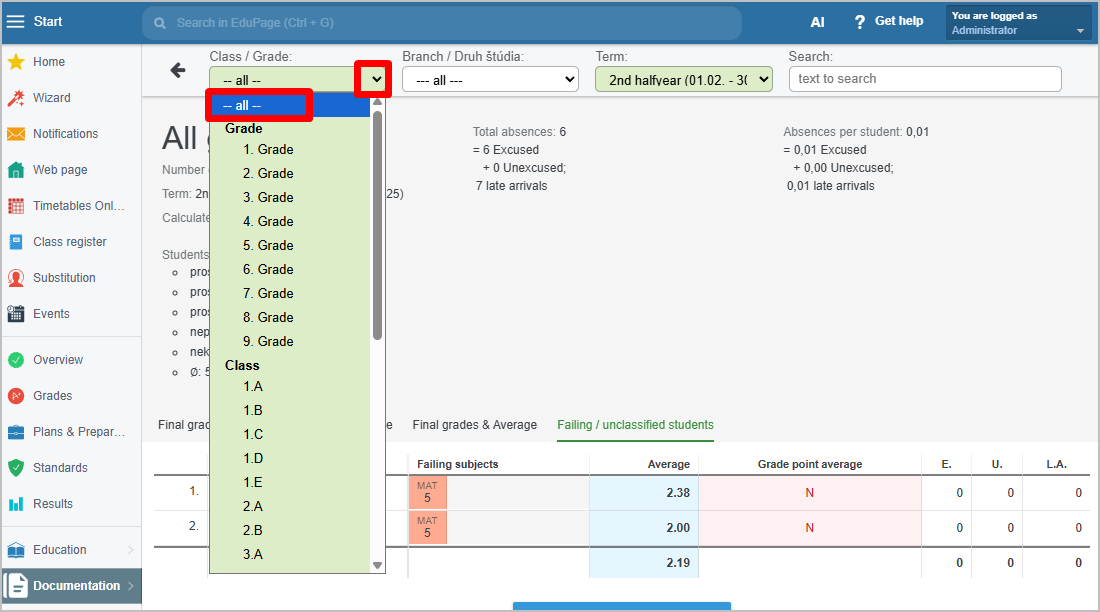
Task: Open the Failing / unclassified students tab
Action: coord(635,425)
